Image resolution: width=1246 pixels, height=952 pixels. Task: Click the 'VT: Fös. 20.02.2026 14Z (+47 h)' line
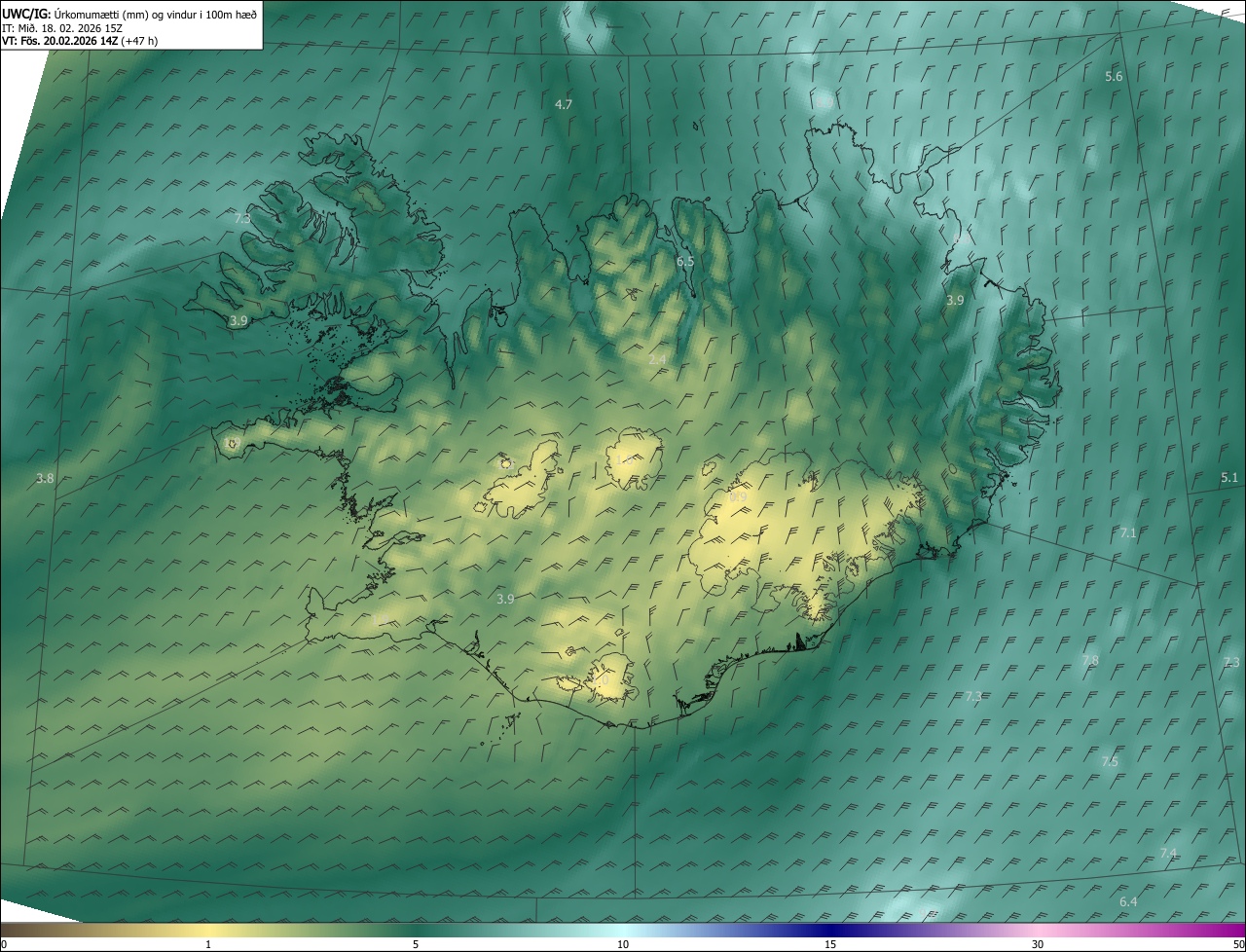tap(81, 41)
